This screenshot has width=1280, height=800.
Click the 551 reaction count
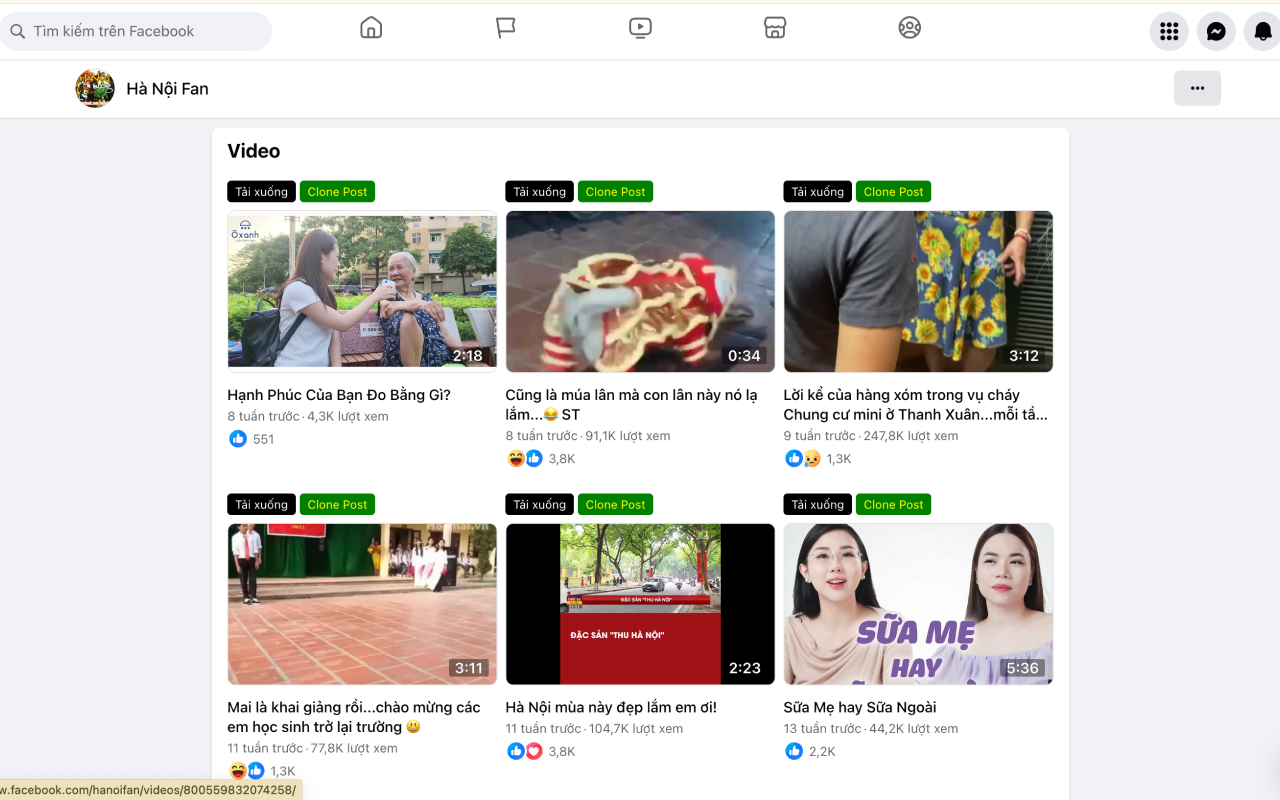[x=263, y=439]
